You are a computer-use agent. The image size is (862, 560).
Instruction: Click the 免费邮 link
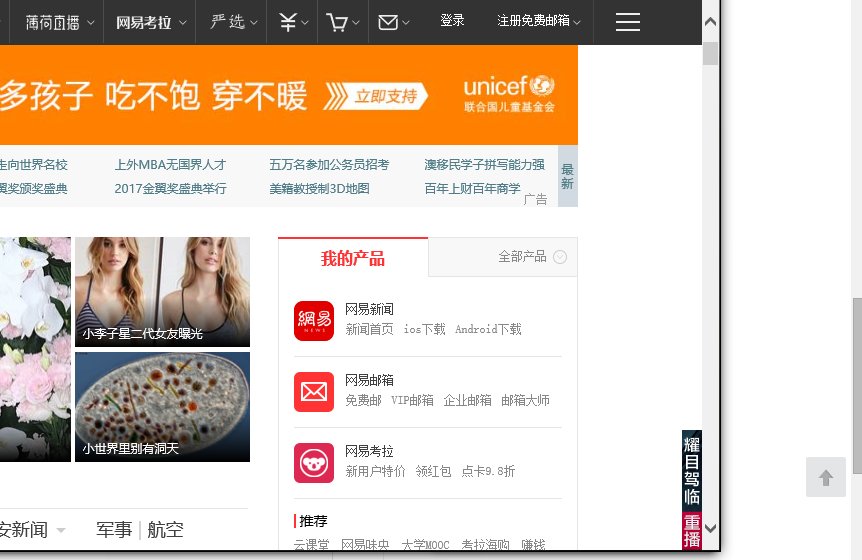[x=363, y=400]
